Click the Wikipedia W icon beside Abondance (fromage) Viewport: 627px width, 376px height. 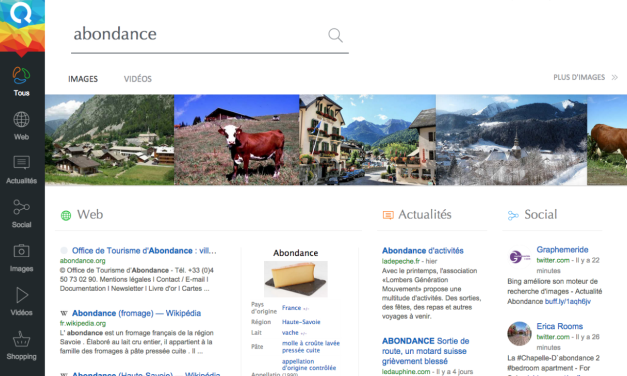[64, 313]
